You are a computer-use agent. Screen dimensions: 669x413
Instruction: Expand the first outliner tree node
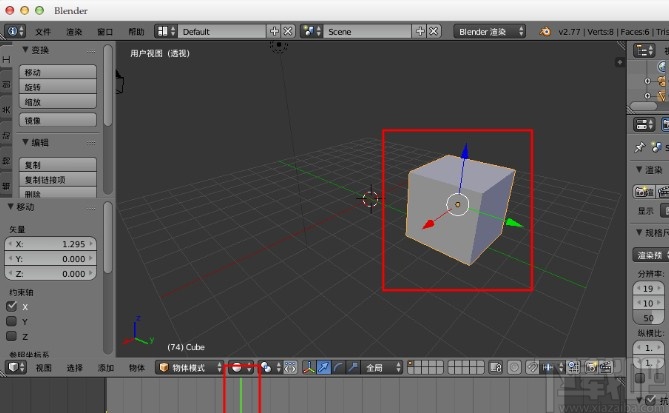point(647,81)
